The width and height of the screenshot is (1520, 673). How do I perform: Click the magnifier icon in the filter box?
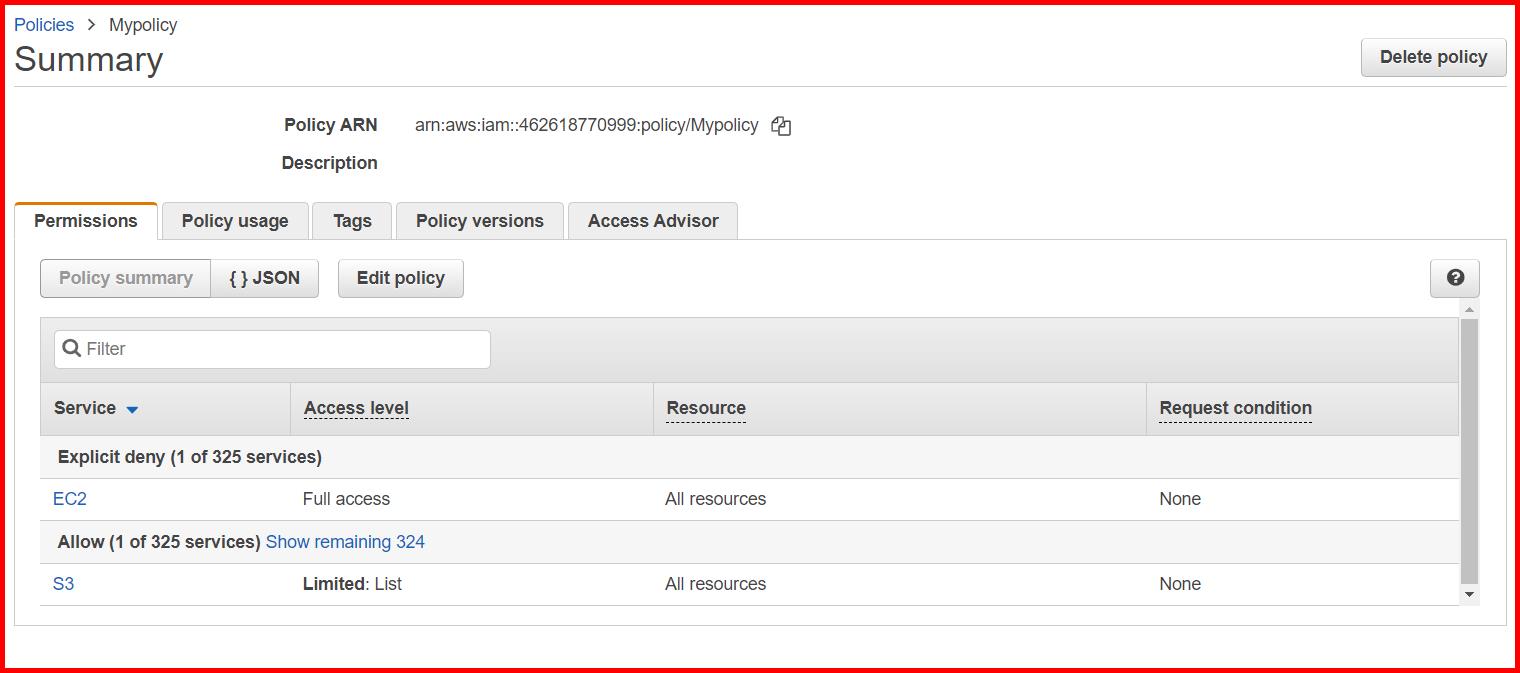coord(71,348)
